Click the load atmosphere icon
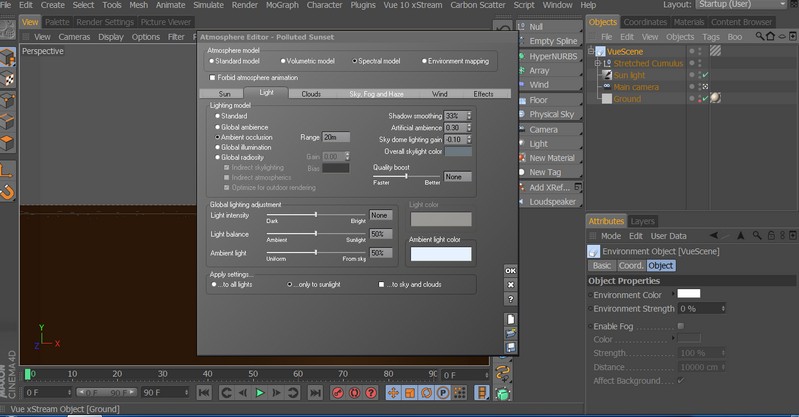The width and height of the screenshot is (799, 417). tap(510, 333)
